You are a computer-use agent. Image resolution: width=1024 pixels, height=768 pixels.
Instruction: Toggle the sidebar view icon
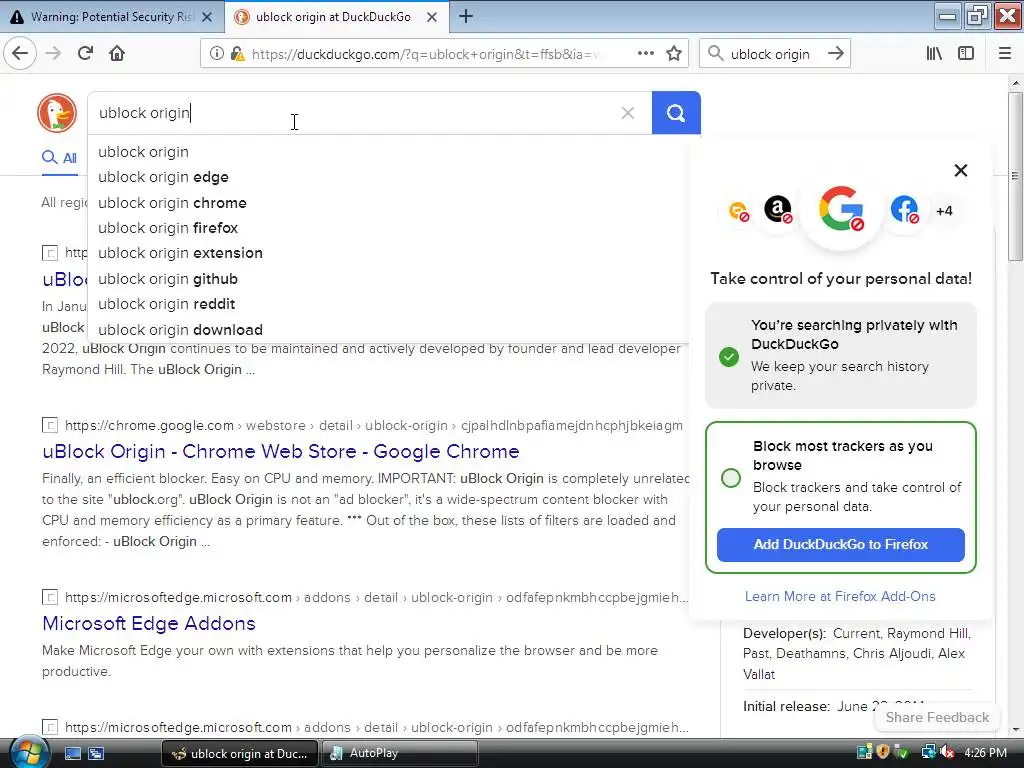coord(966,54)
